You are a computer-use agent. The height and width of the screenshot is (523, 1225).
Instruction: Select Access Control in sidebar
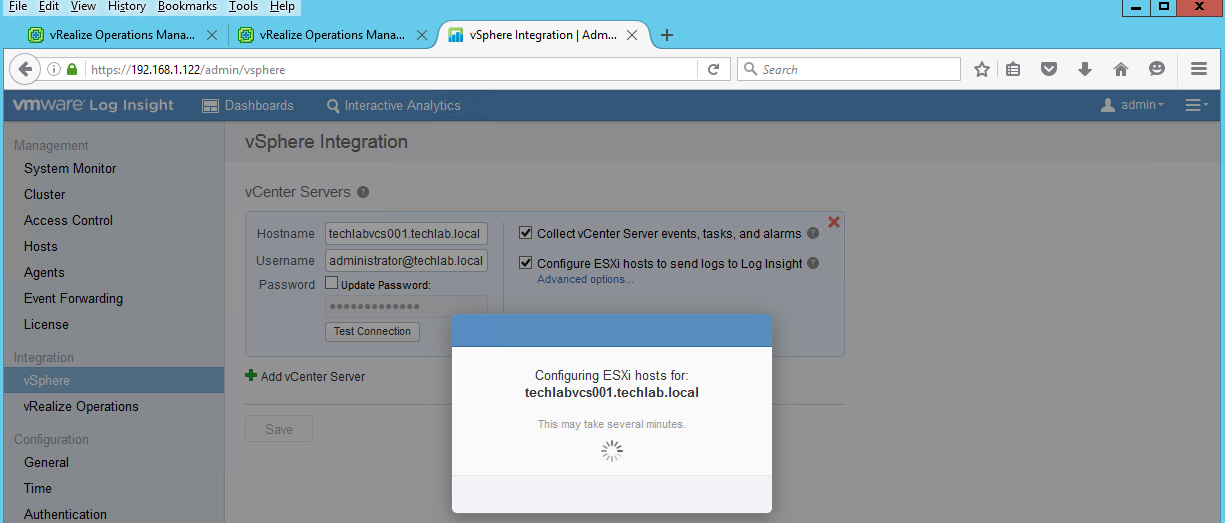pos(69,221)
